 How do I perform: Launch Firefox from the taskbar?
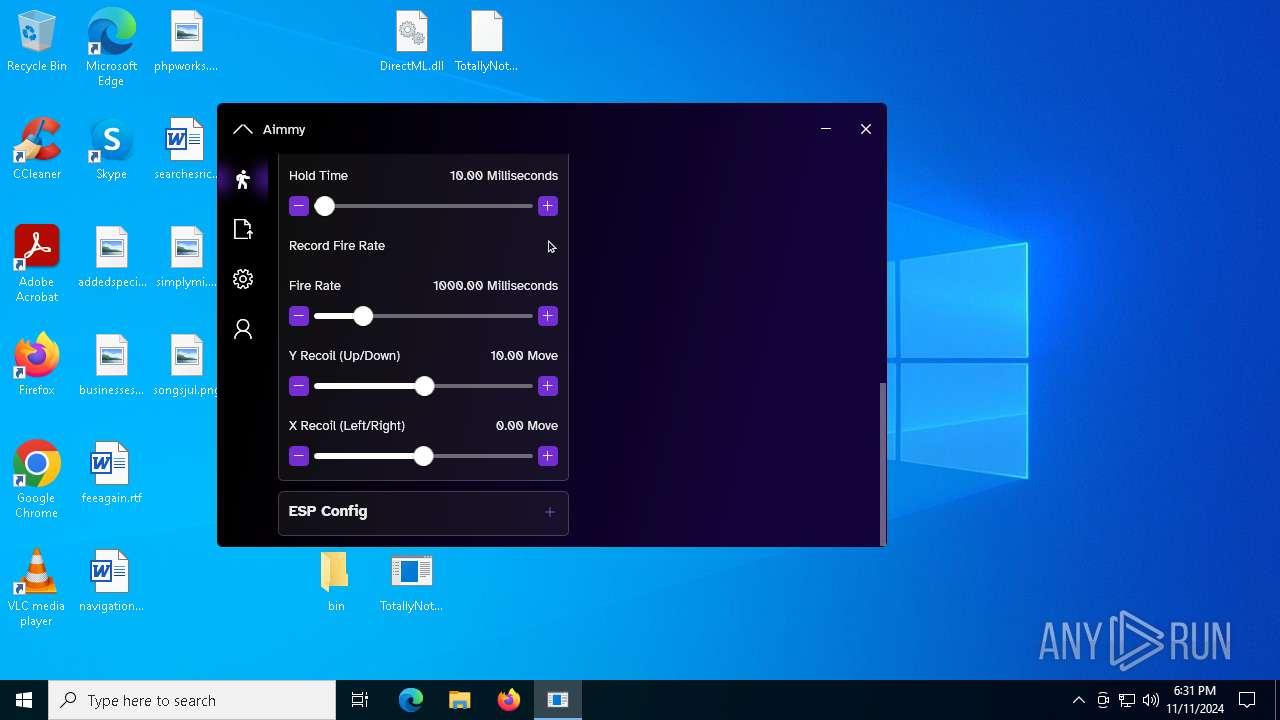(508, 700)
